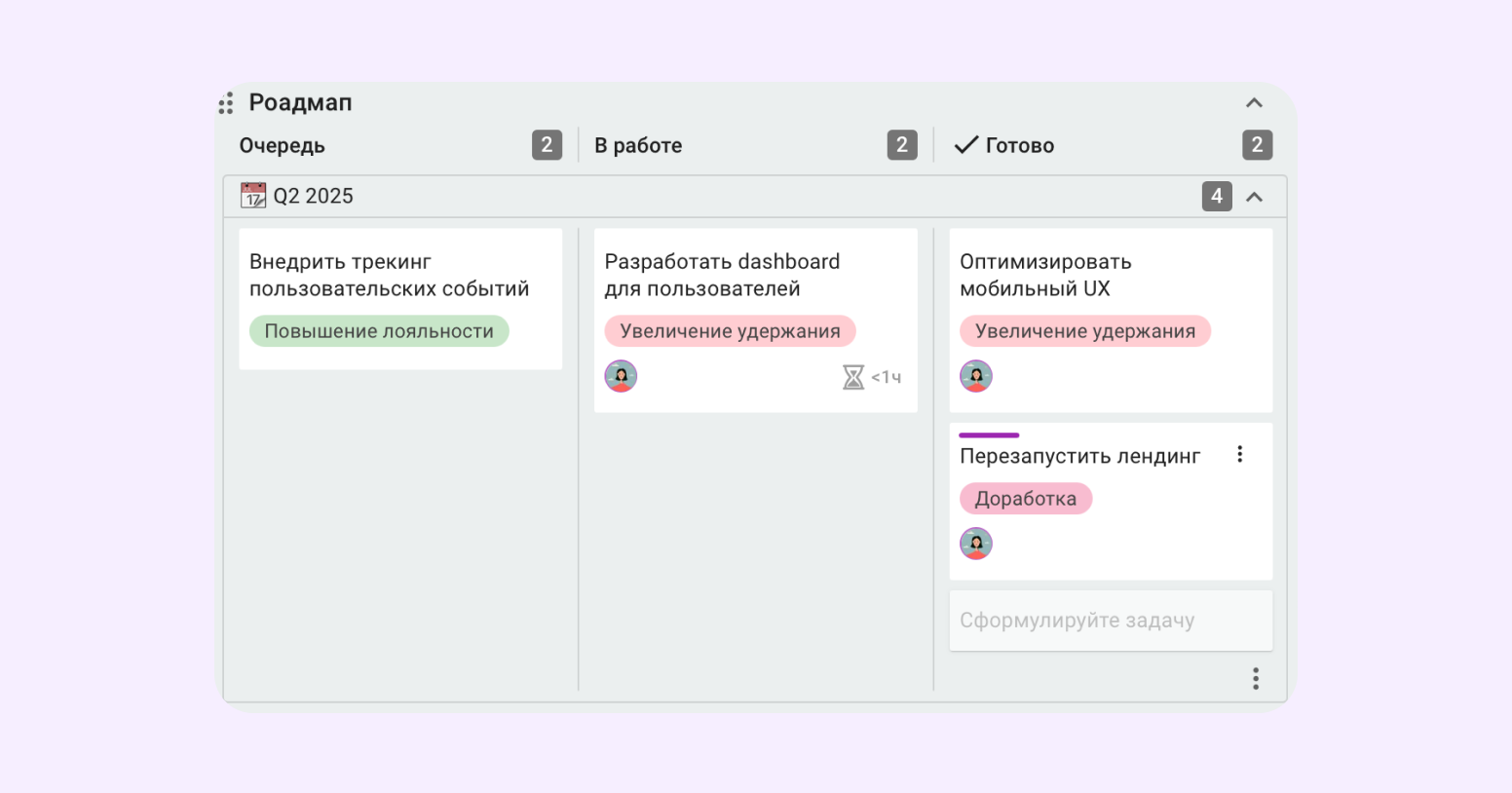Click assignee avatar on Перезапустить лендинг card

[976, 544]
